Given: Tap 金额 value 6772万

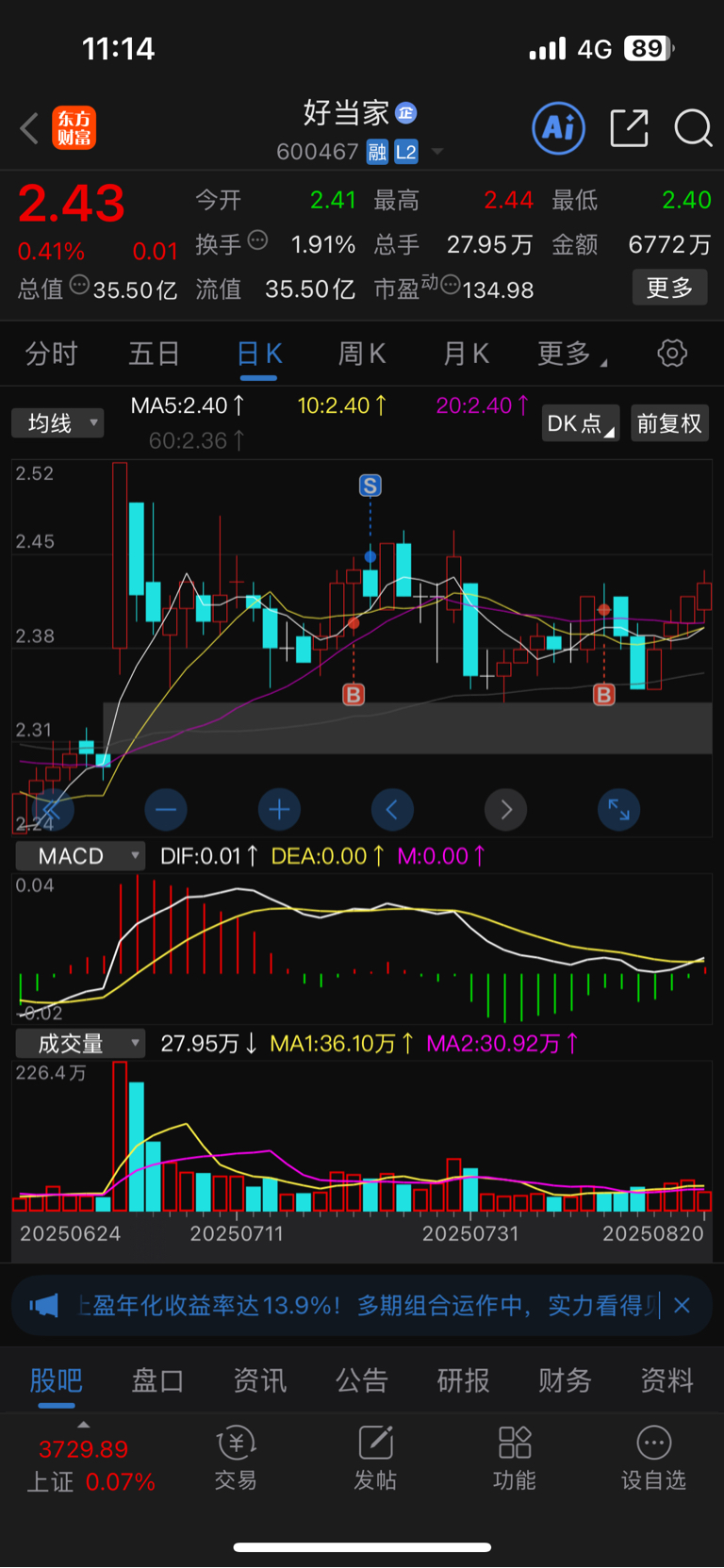Looking at the screenshot, I should tap(669, 244).
